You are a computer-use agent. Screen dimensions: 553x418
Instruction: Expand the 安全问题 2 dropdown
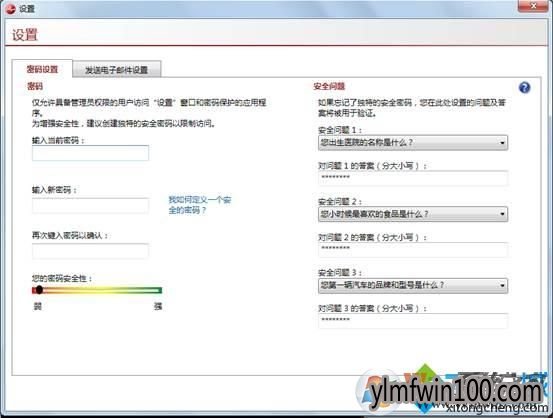(413, 214)
